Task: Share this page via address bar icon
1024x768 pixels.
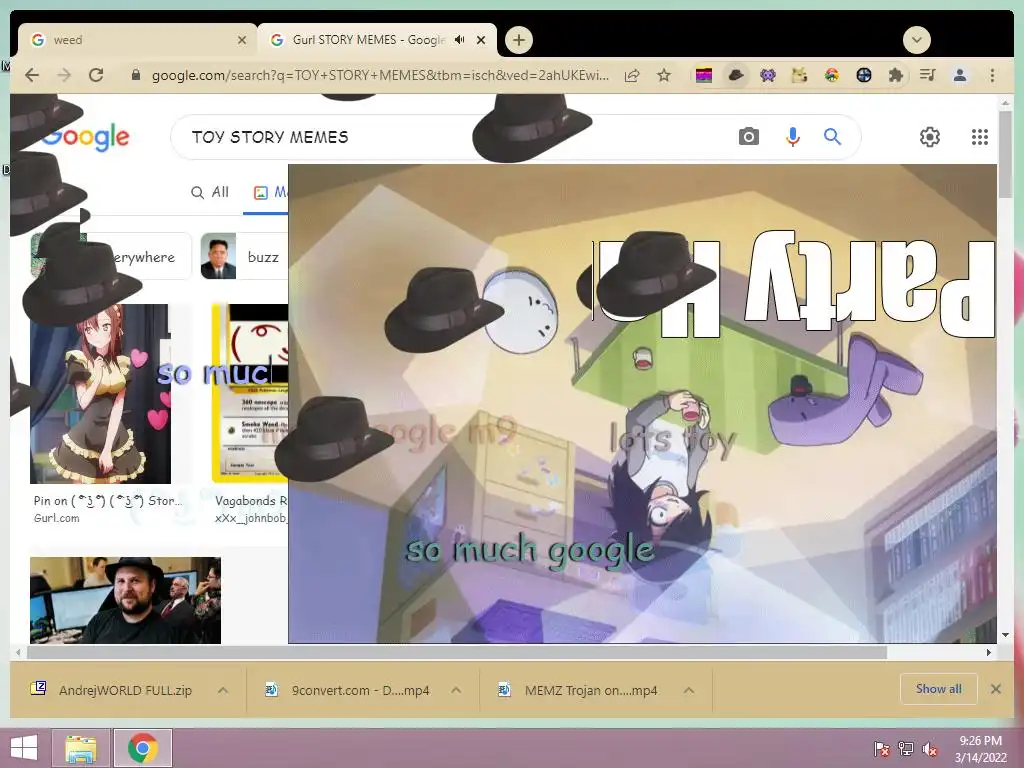Action: (x=632, y=76)
